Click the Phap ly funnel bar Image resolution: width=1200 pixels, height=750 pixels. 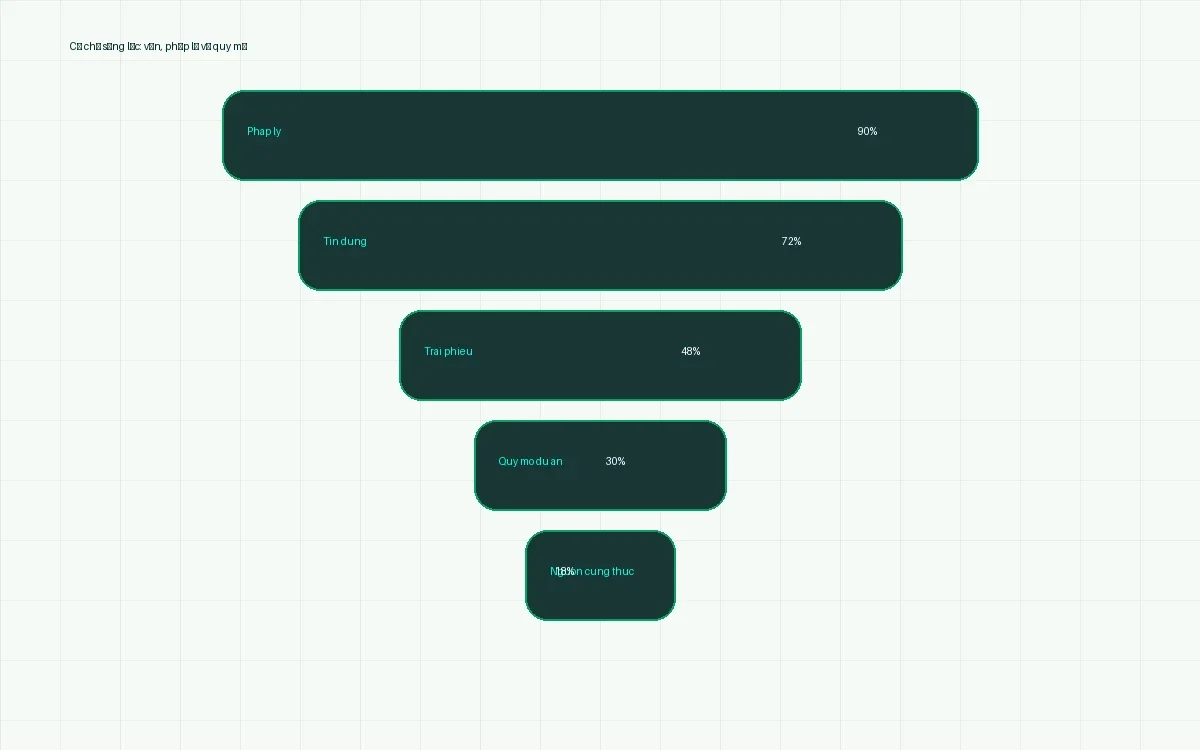click(600, 135)
